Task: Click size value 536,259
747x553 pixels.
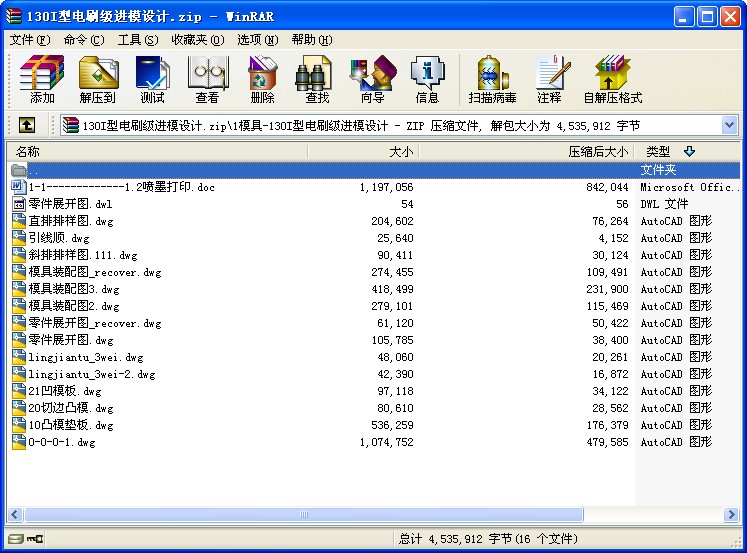Action: (x=392, y=425)
